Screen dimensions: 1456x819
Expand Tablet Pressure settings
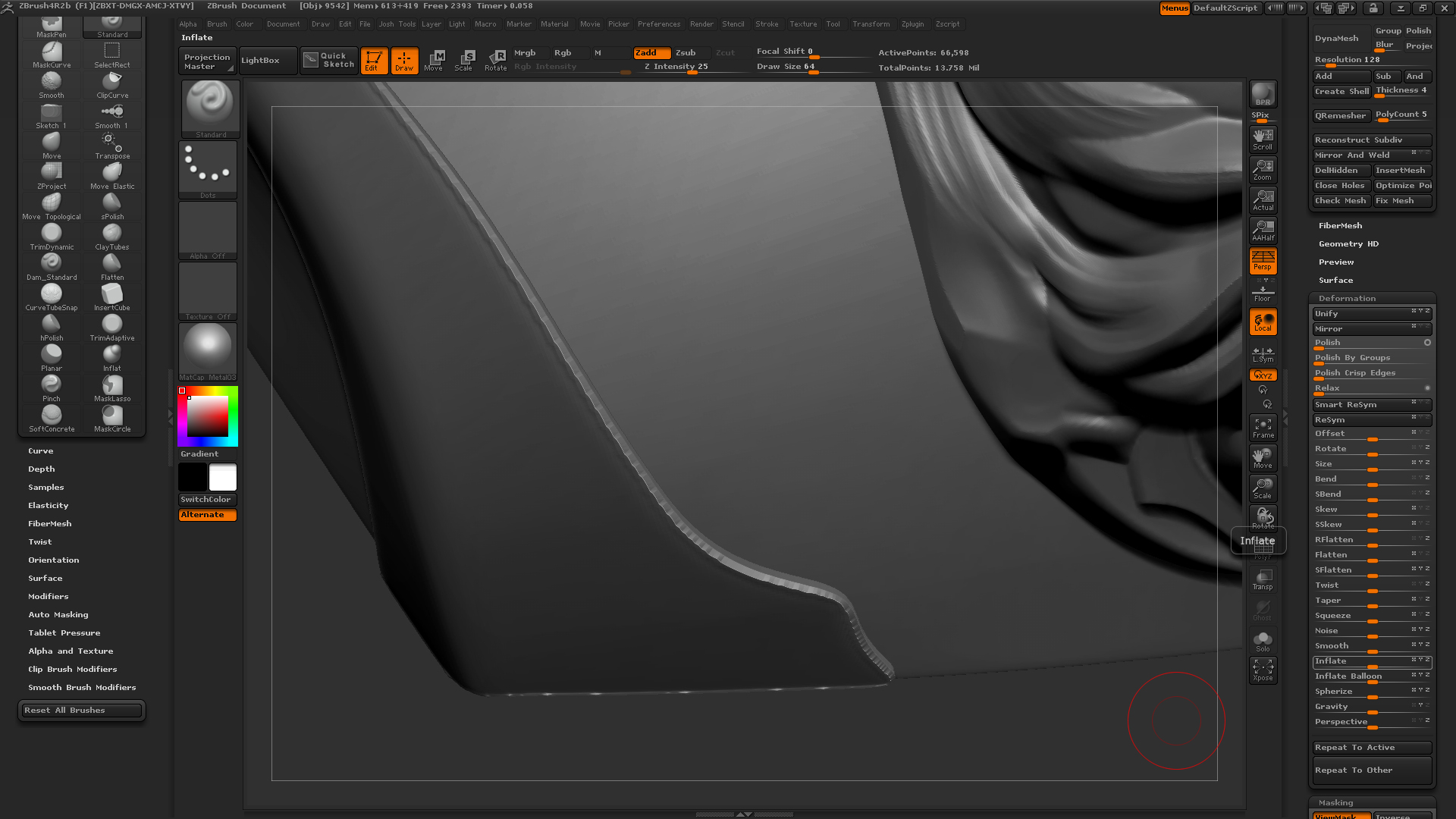64,633
